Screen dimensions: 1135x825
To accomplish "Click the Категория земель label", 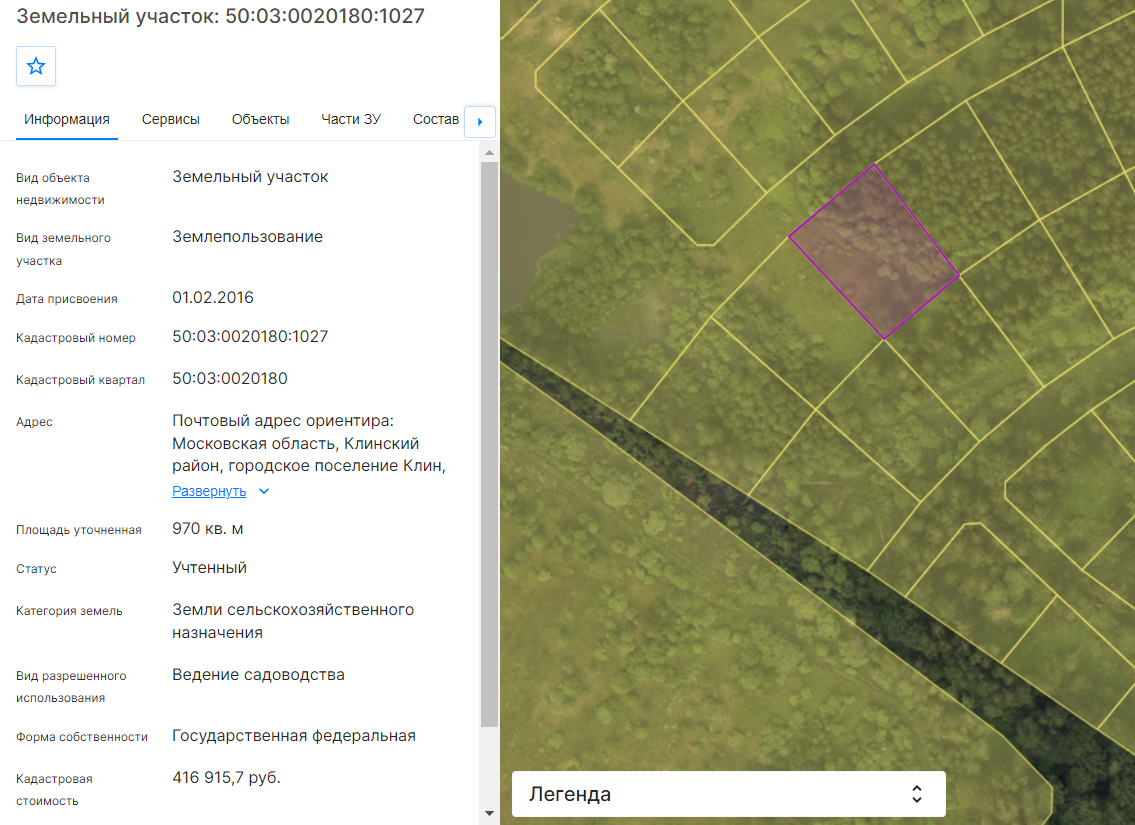I will [69, 611].
